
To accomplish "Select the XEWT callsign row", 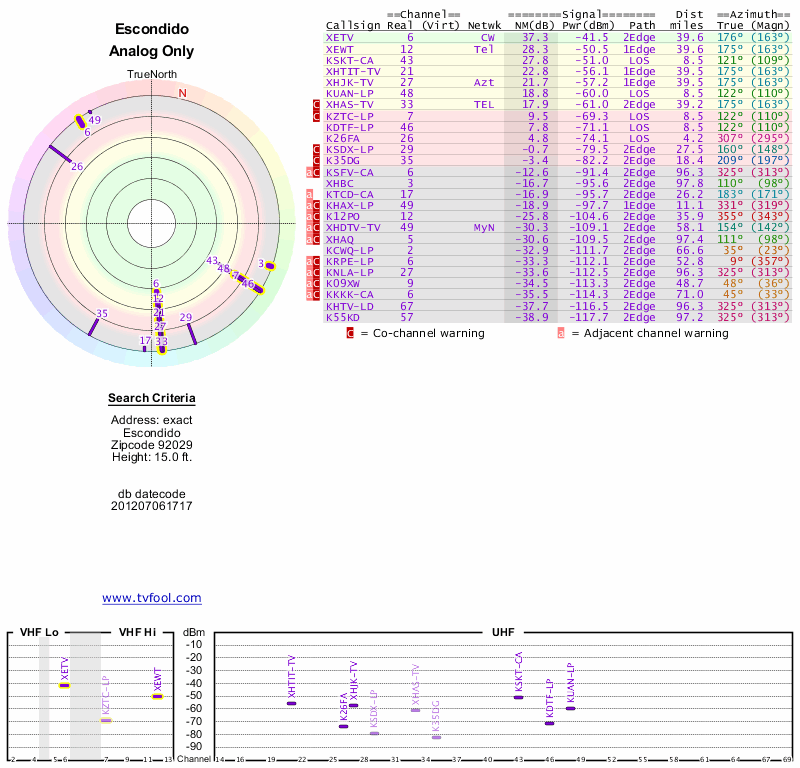I will (x=340, y=49).
